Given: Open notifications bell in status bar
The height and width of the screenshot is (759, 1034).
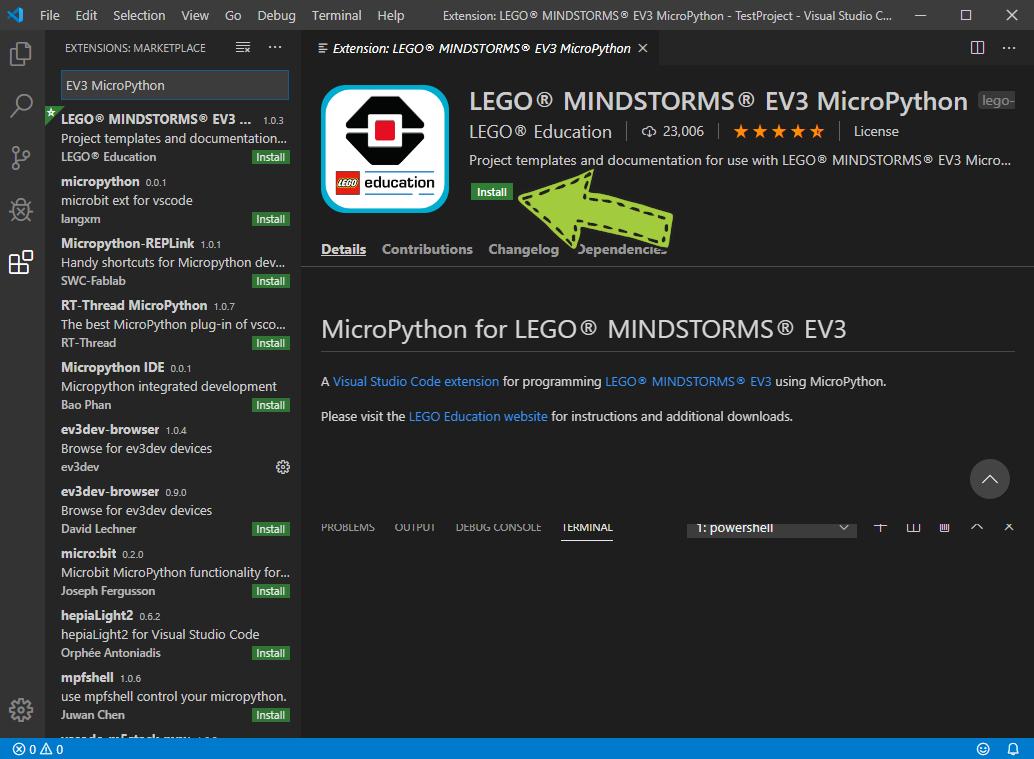Looking at the screenshot, I should click(x=1013, y=749).
